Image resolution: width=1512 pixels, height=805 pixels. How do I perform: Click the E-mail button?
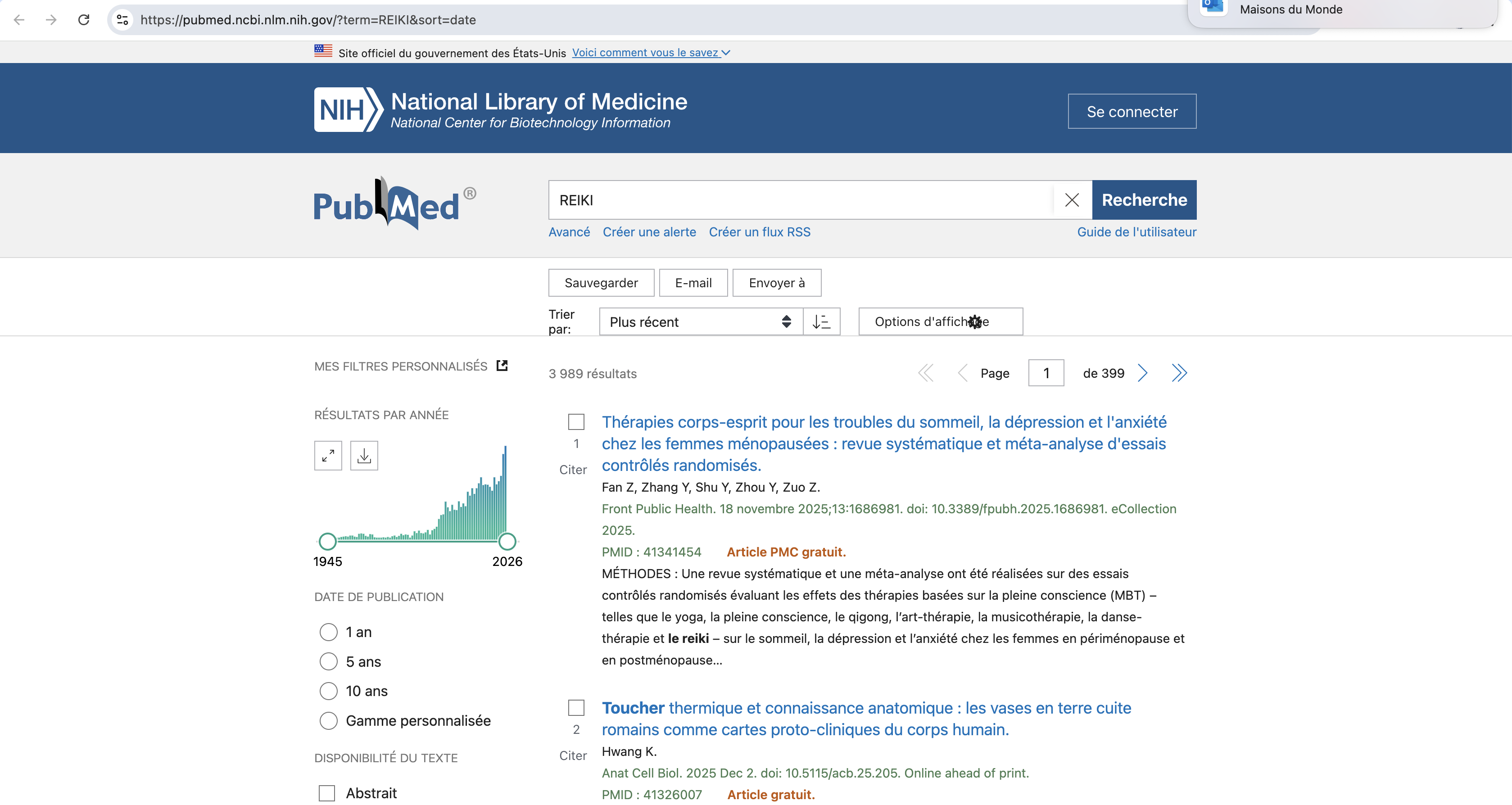693,283
